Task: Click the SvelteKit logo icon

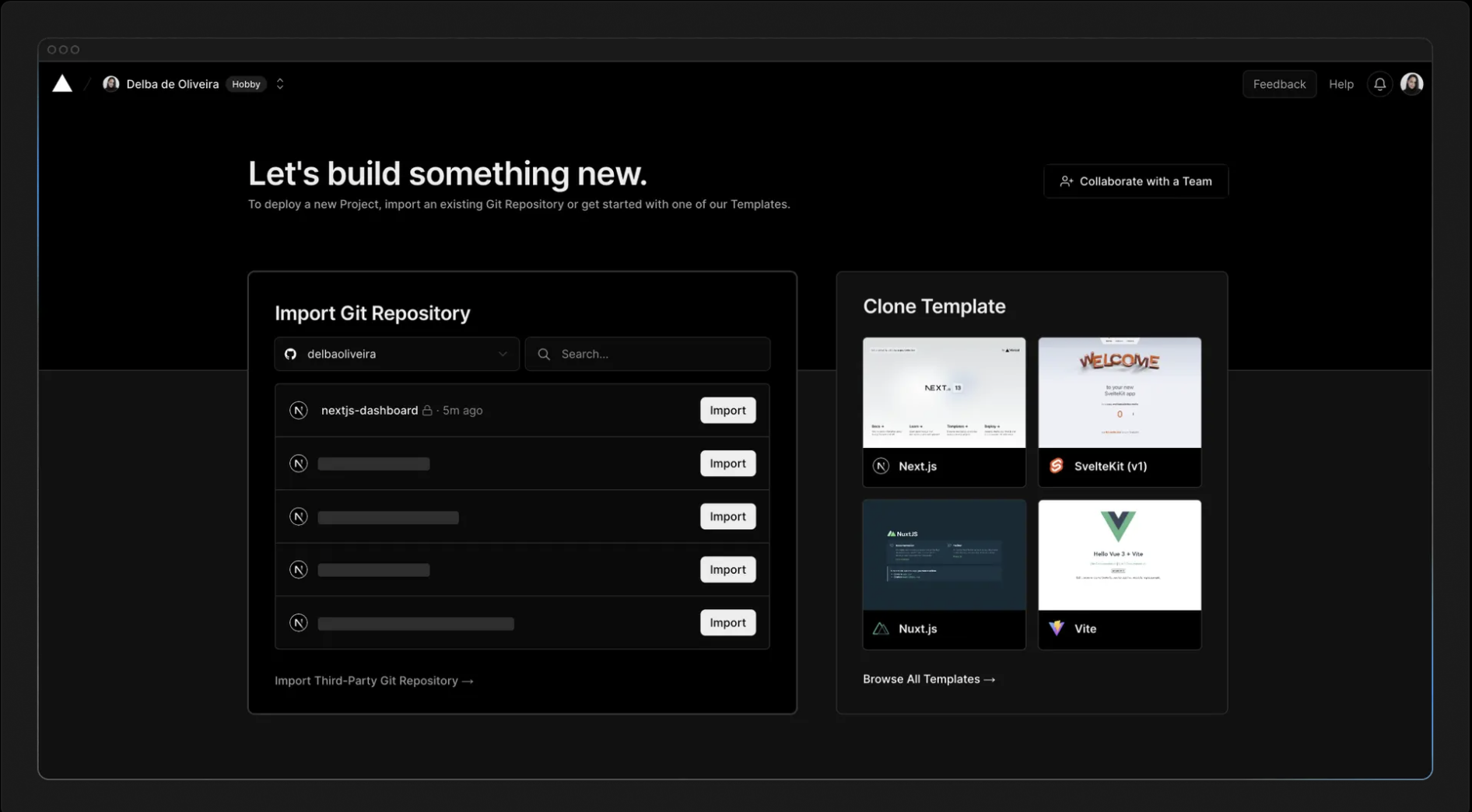Action: tap(1057, 466)
